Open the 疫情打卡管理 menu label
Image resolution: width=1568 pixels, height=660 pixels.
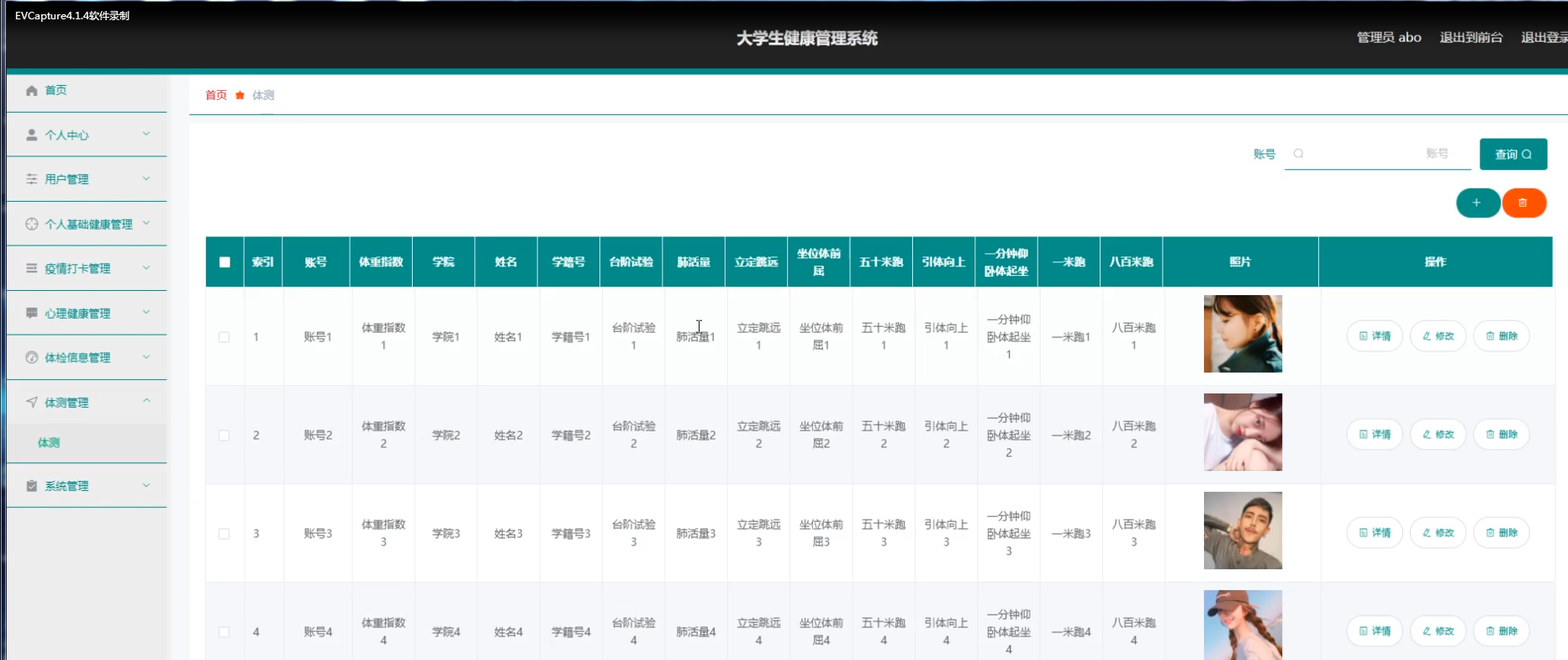[x=77, y=268]
